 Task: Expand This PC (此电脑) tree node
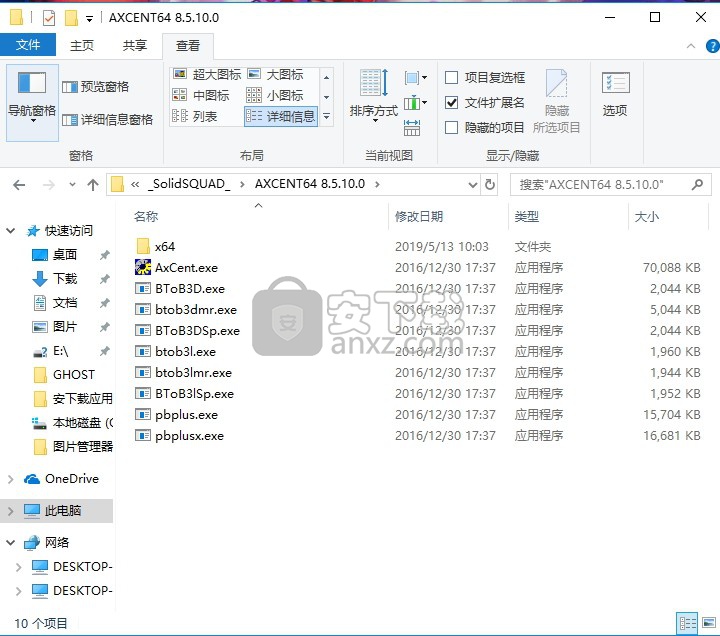pyautogui.click(x=11, y=511)
